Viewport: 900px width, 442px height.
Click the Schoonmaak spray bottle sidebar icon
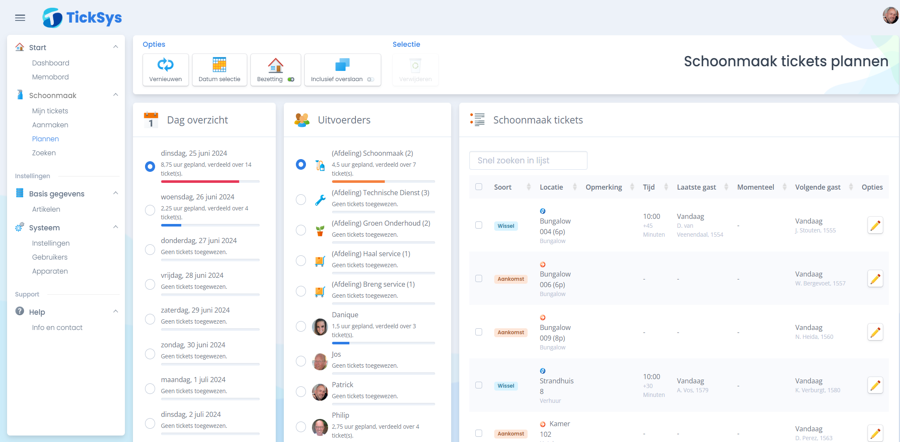pyautogui.click(x=20, y=95)
